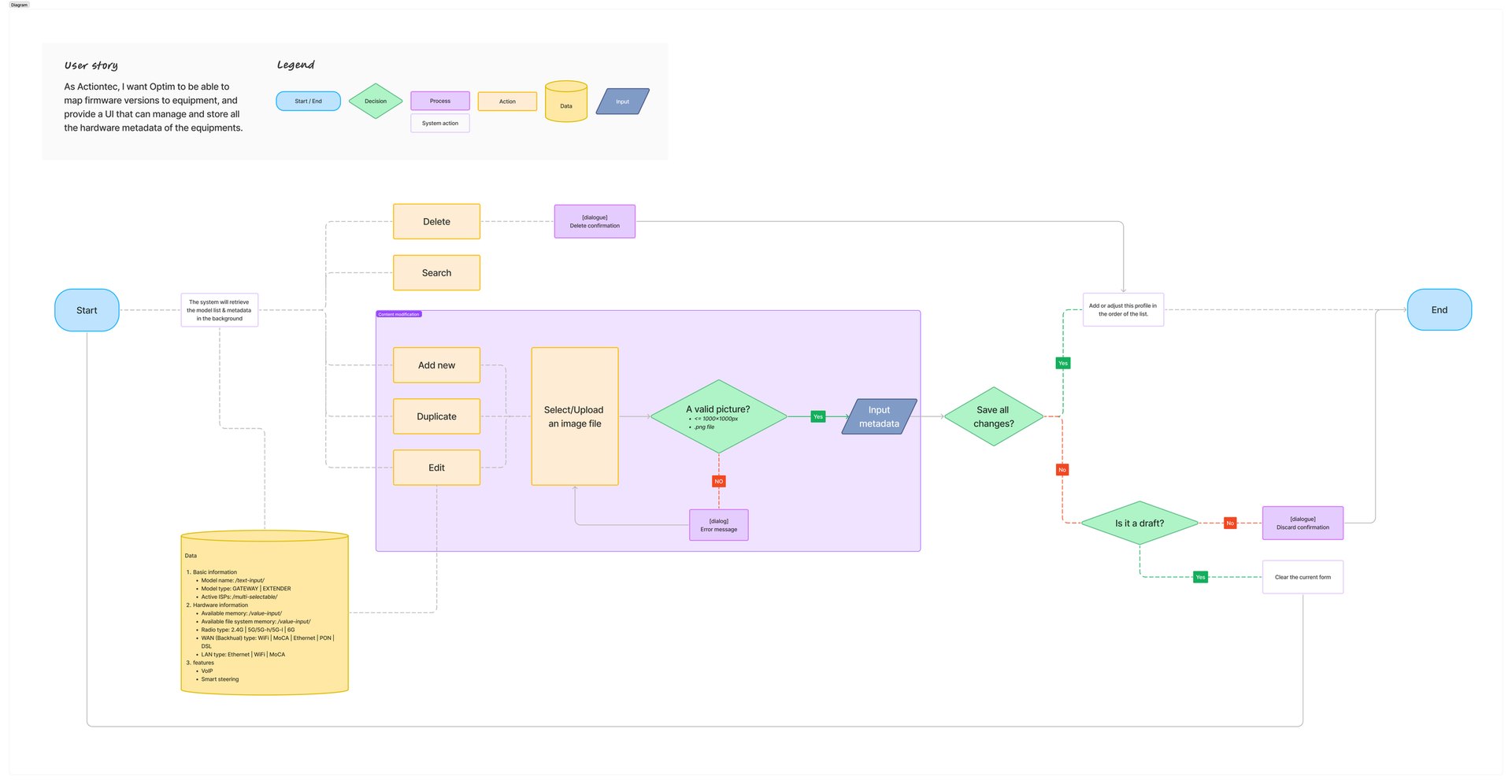Click the 'Smart steering' bullet in Data
The image size is (1512, 784).
(220, 679)
